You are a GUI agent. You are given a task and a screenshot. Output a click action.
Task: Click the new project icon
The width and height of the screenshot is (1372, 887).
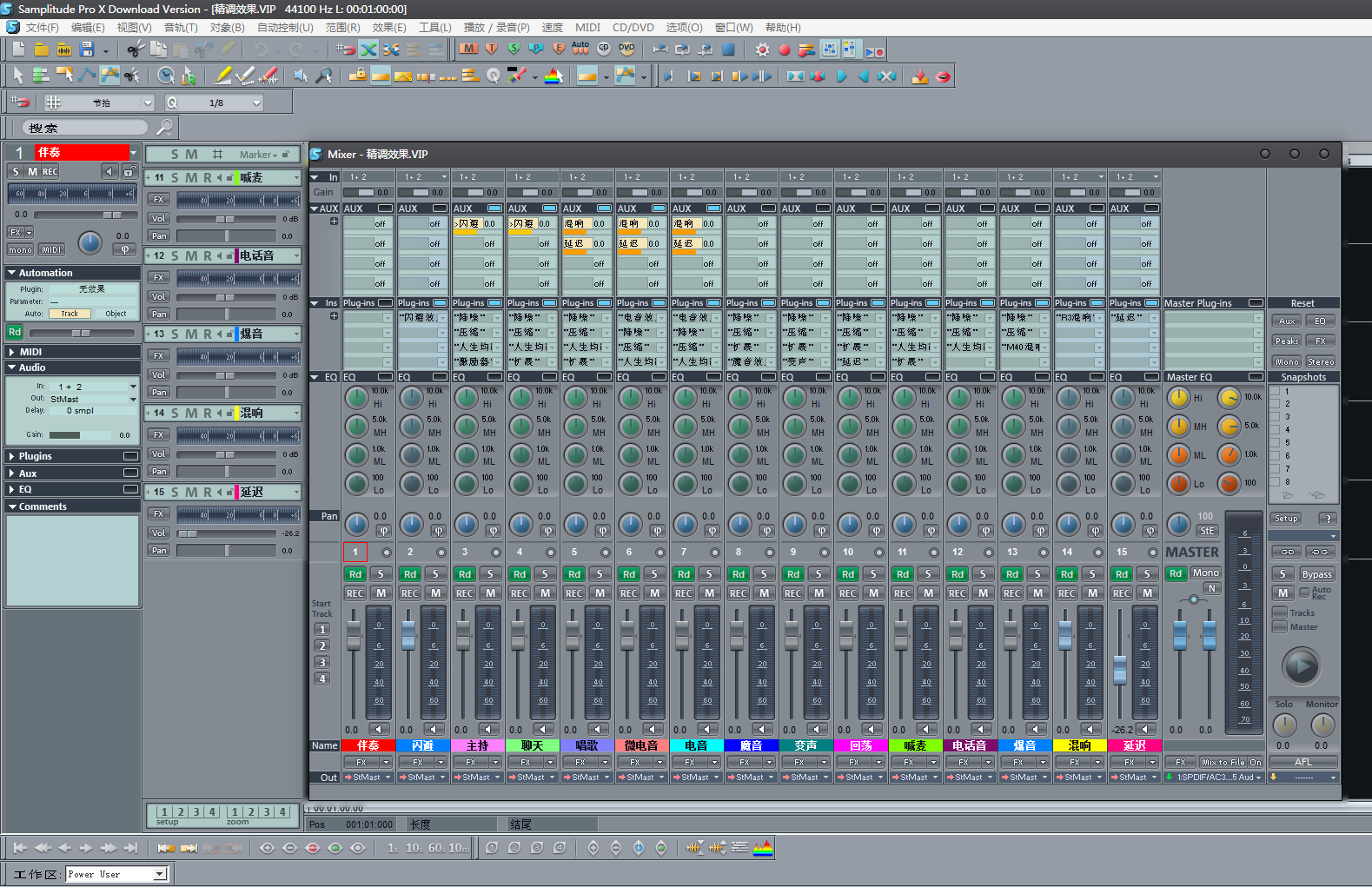(x=18, y=50)
